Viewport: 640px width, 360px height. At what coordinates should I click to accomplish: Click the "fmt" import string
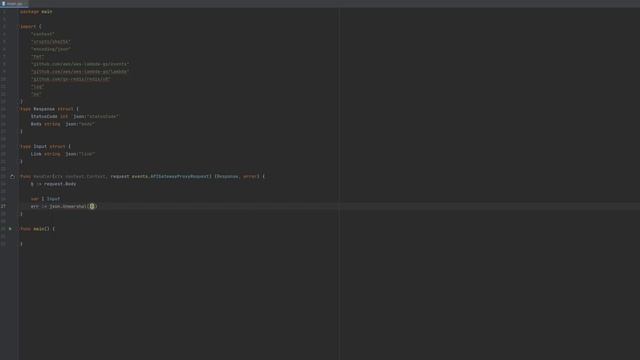38,57
